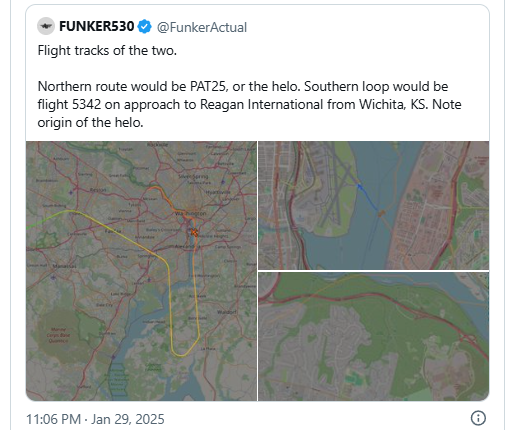The width and height of the screenshot is (511, 430).
Task: Click the Manassas label on the map
Action: tap(64, 266)
